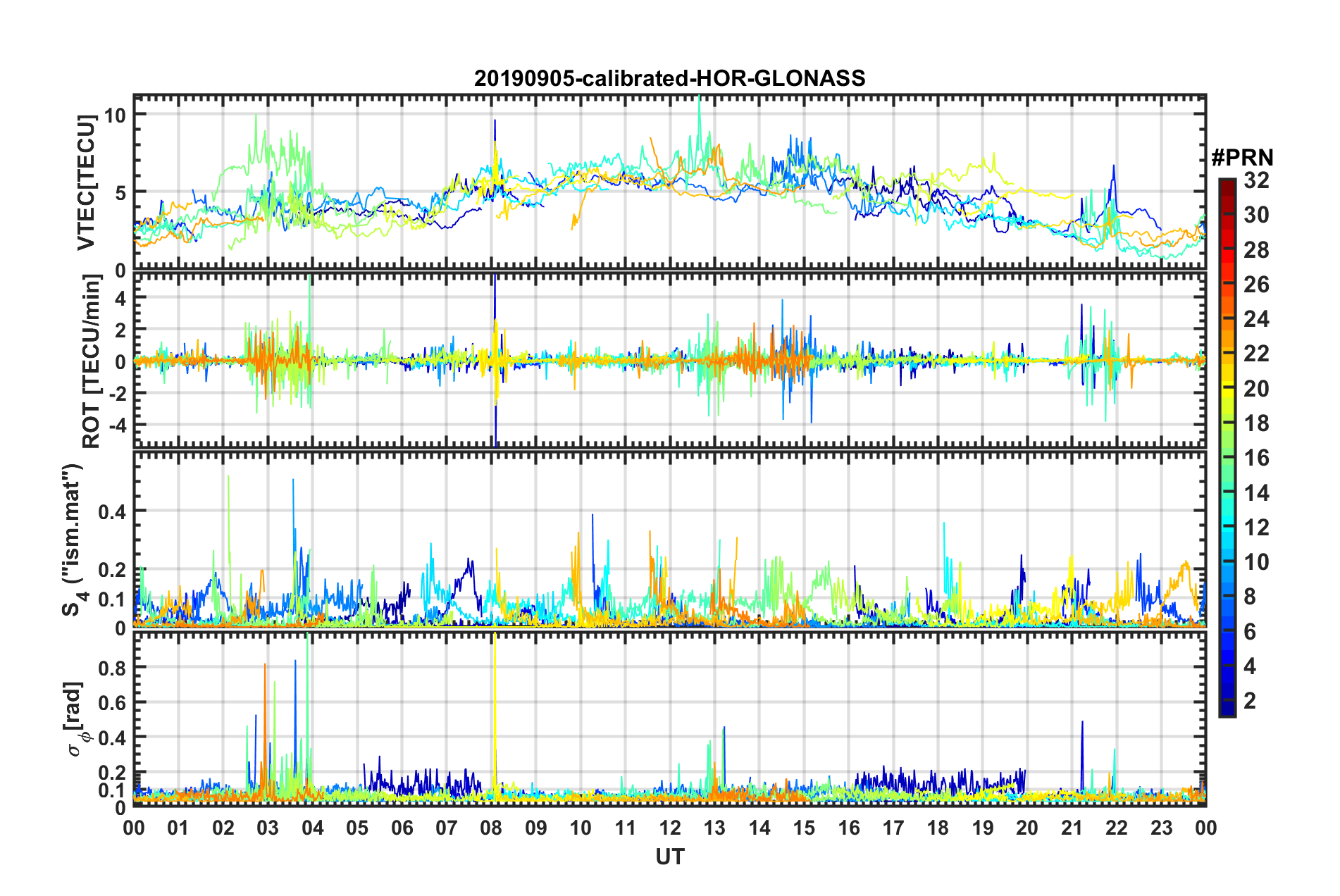Click the "0.2" tick on the S4 axis
The height and width of the screenshot is (896, 1340).
(x=112, y=570)
